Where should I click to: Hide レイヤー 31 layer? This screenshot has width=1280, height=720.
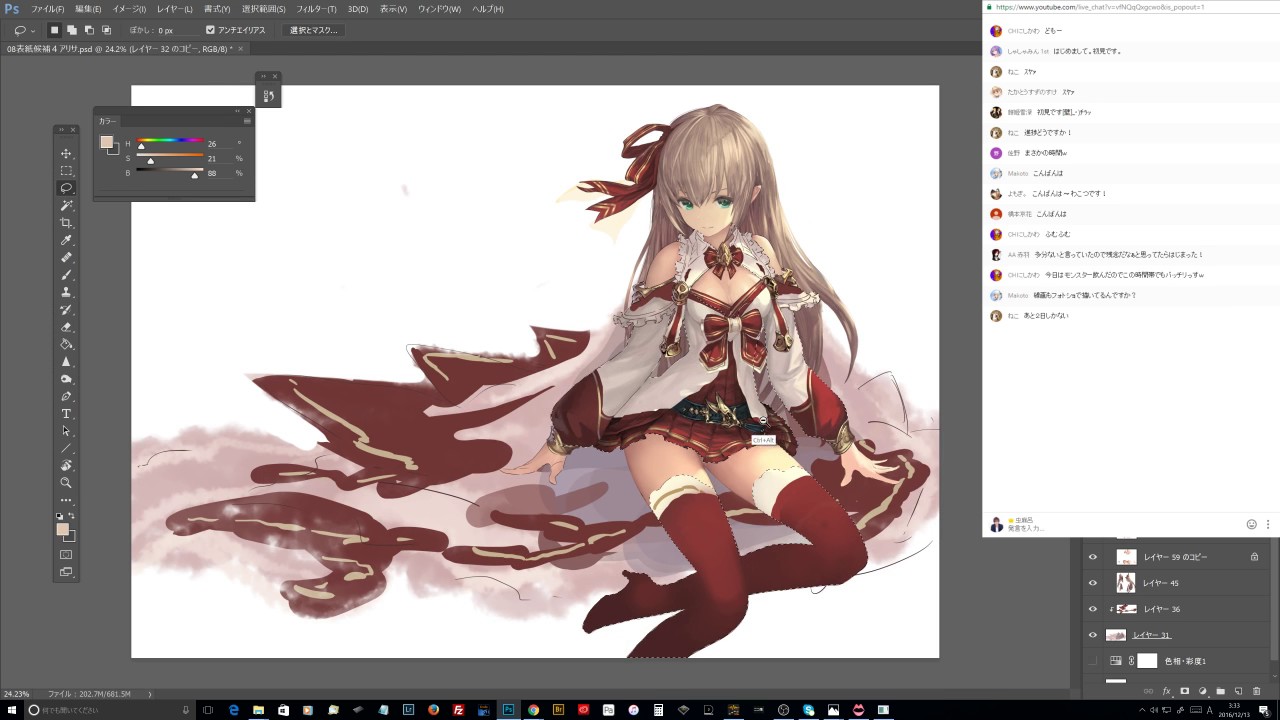[x=1092, y=635]
